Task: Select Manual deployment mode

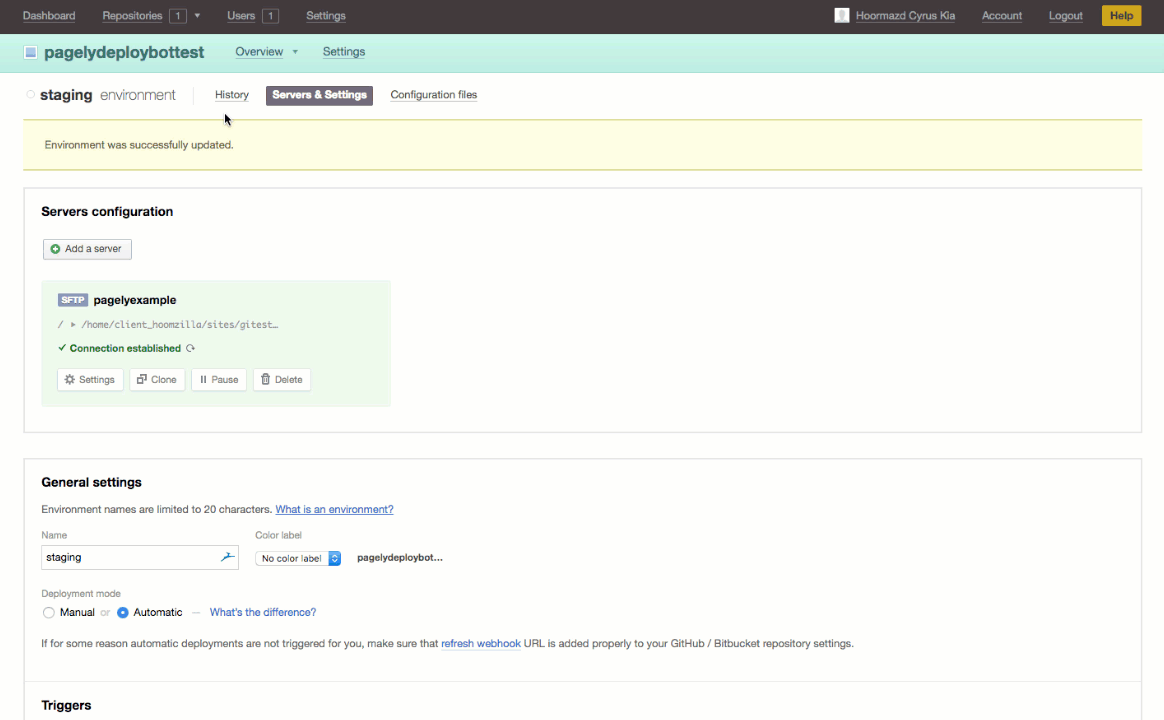Action: pyautogui.click(x=49, y=612)
